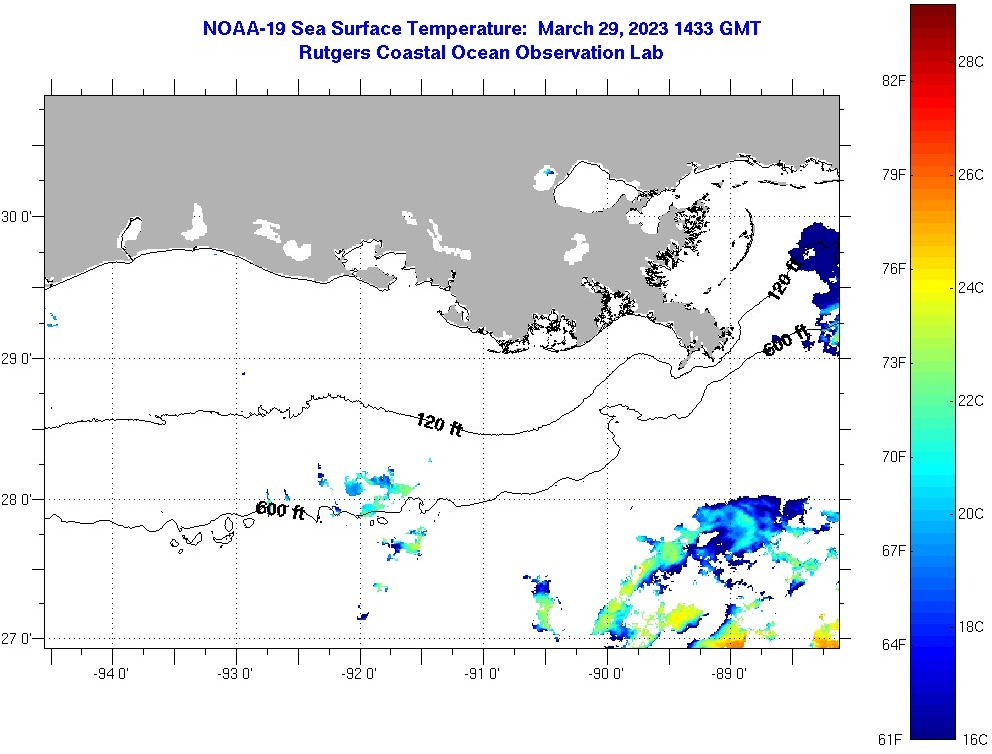
Task: Click the '26C' colorbar label
Action: [971, 175]
